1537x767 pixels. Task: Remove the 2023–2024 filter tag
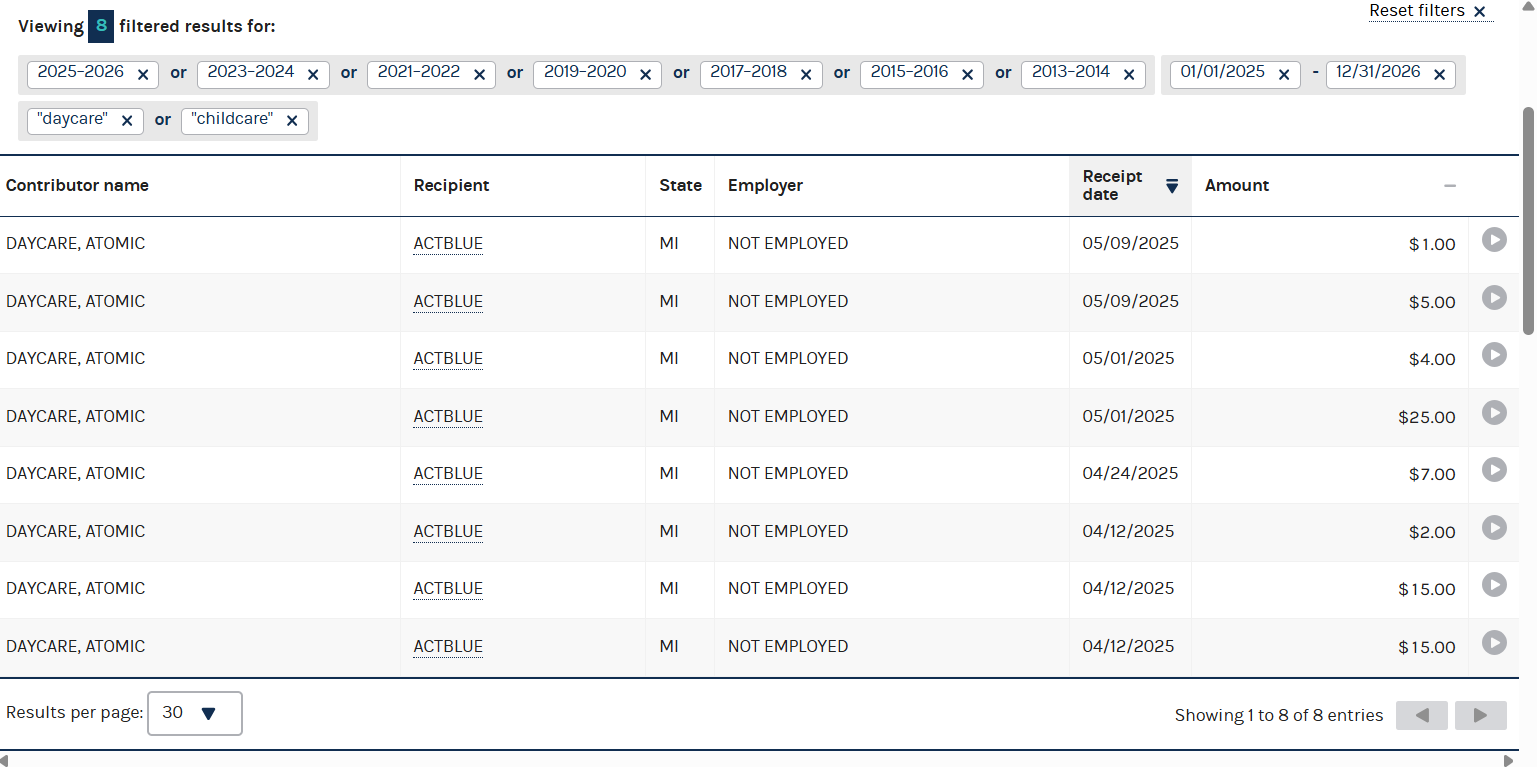[313, 75]
